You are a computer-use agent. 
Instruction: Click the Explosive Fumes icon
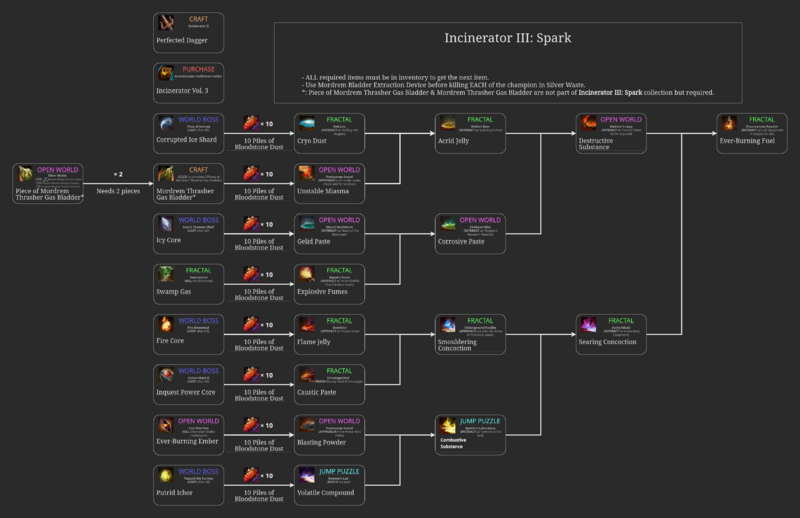[x=307, y=274]
